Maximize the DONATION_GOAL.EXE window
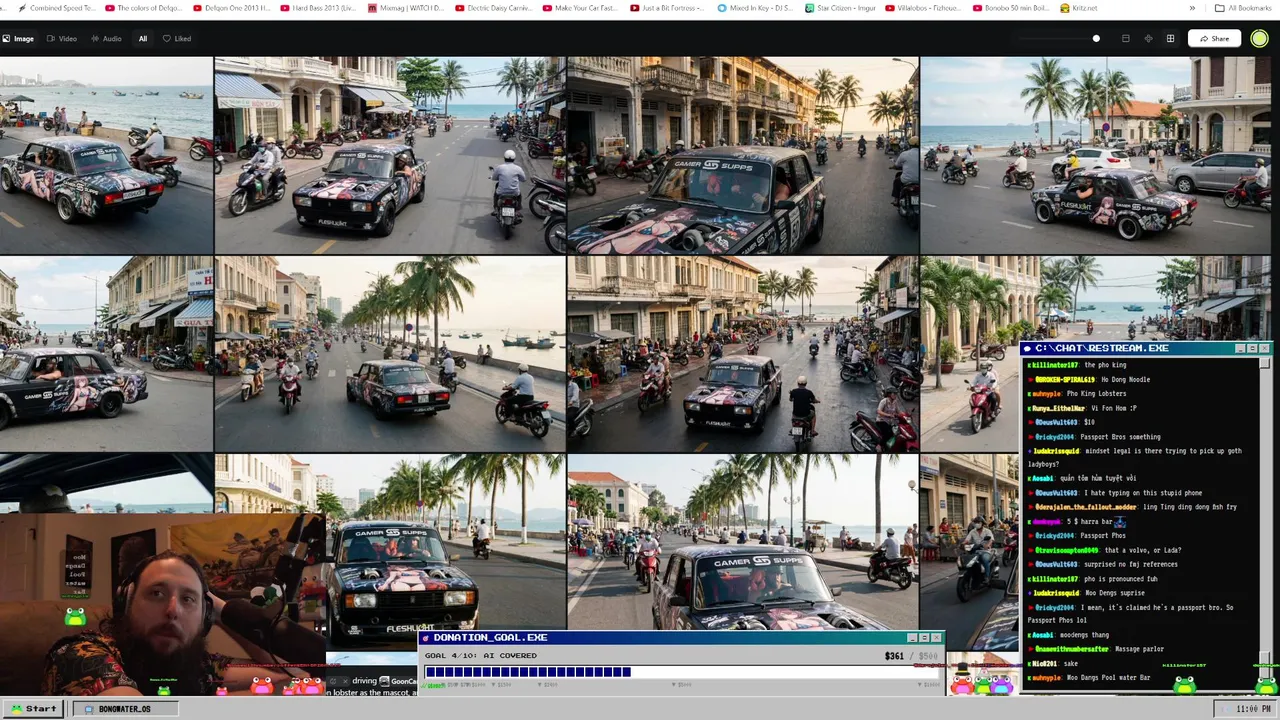The image size is (1280, 720). point(924,638)
